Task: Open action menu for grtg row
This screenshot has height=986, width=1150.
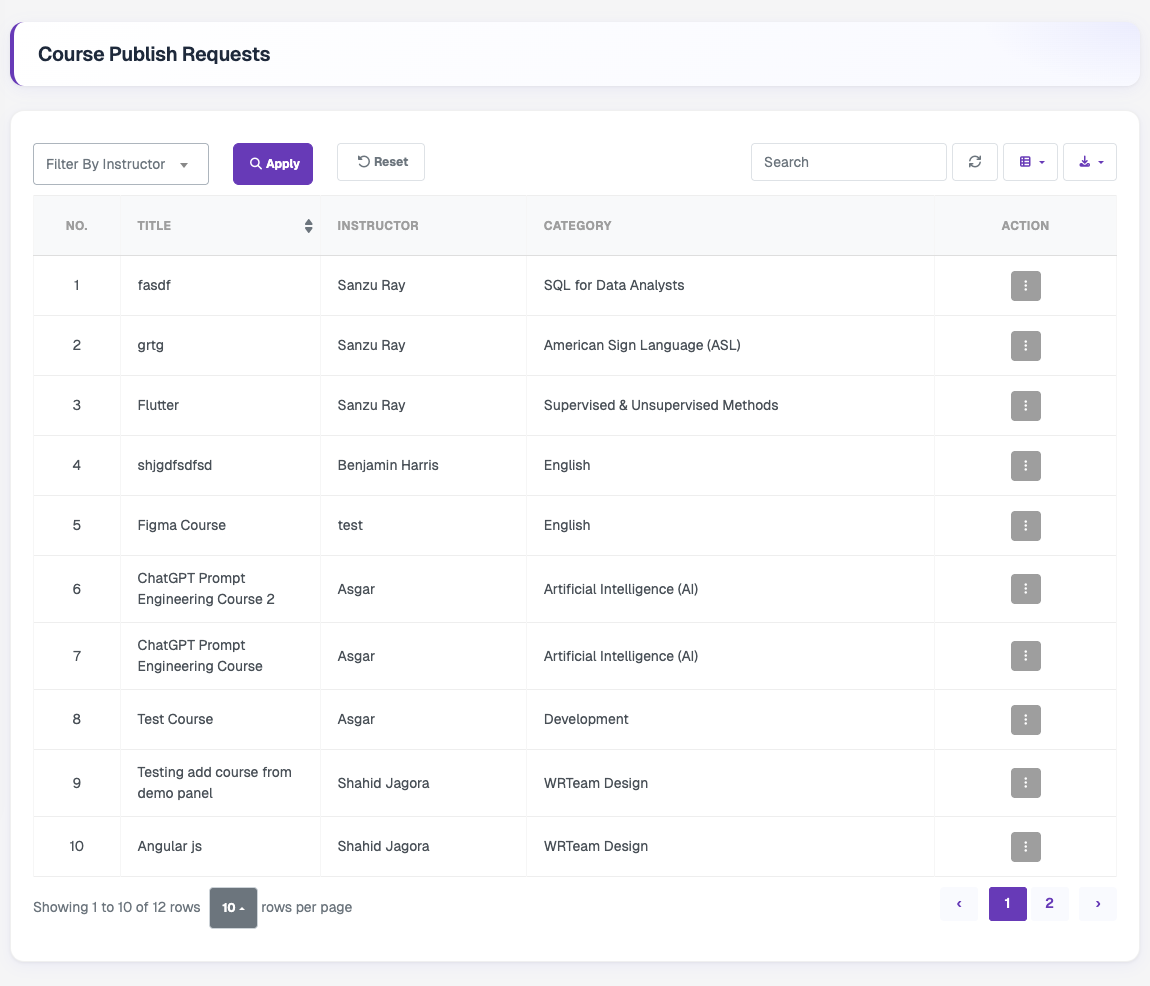Action: coord(1025,346)
